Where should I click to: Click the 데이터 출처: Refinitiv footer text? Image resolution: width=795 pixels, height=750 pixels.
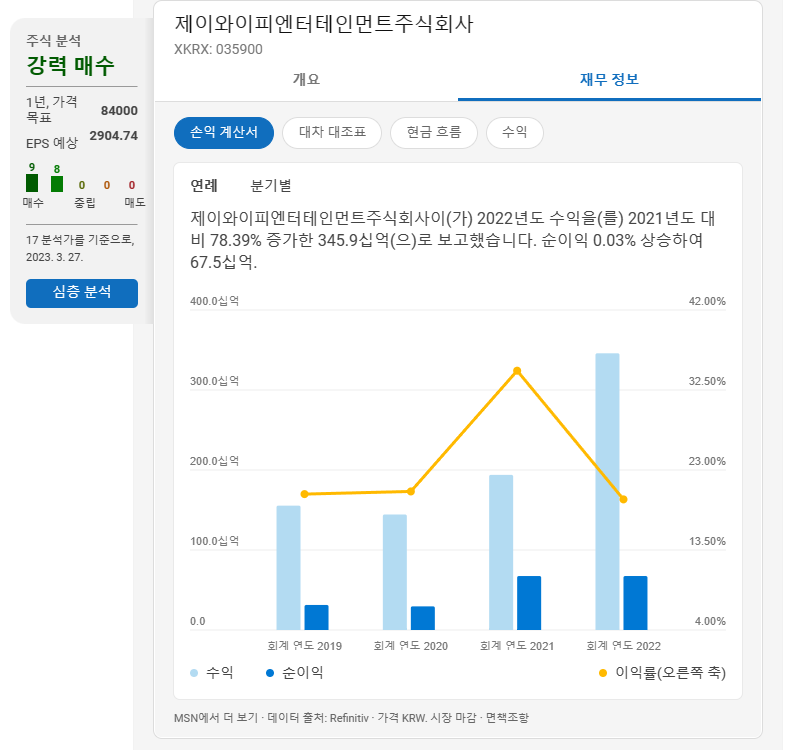coord(318,718)
